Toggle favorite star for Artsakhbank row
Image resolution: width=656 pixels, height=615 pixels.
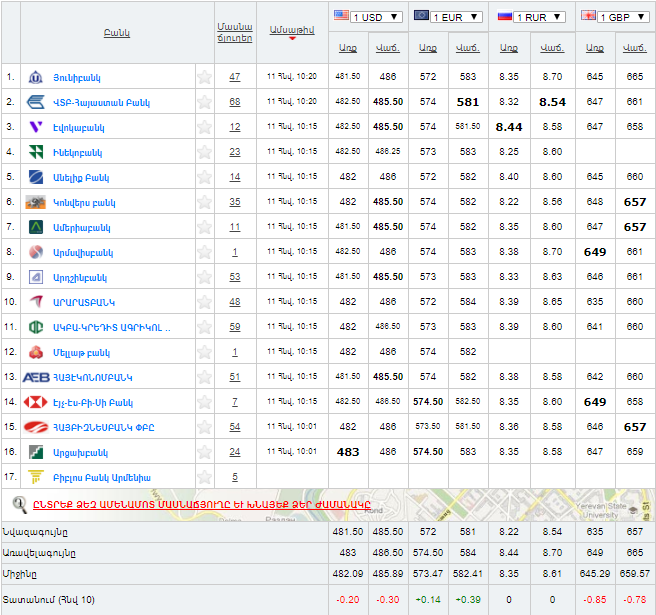tap(205, 452)
